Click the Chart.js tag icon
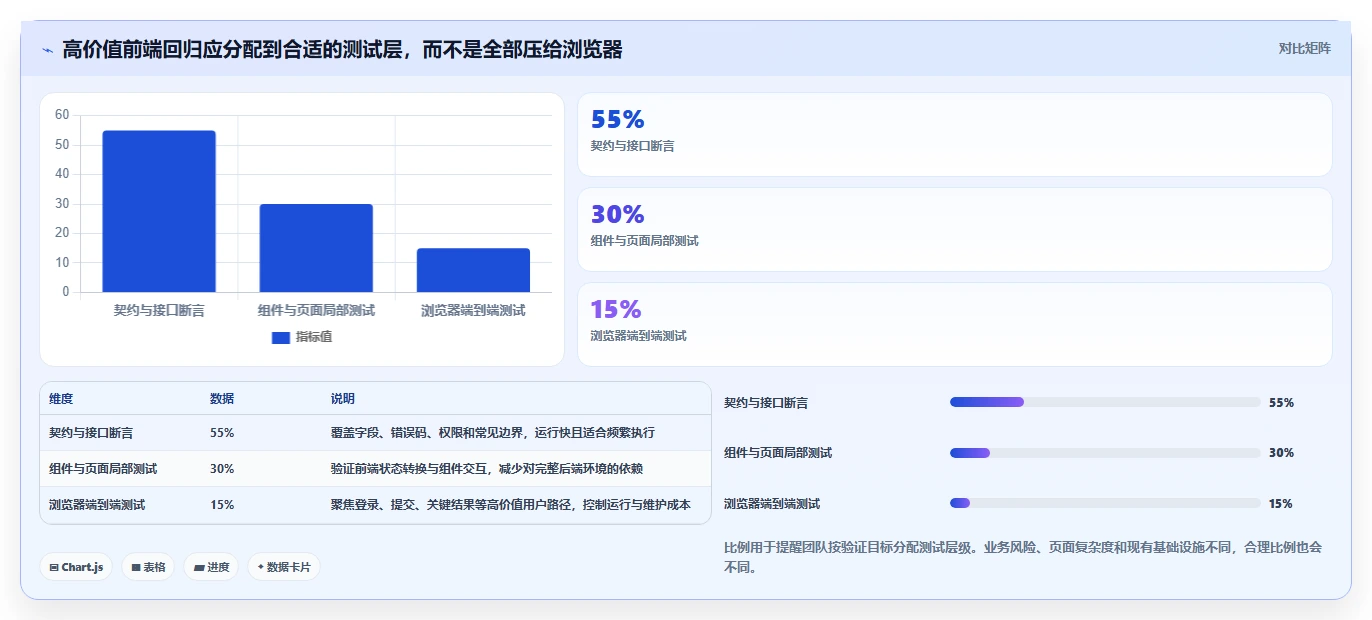Screen dimensions: 1372x620 coord(54,567)
